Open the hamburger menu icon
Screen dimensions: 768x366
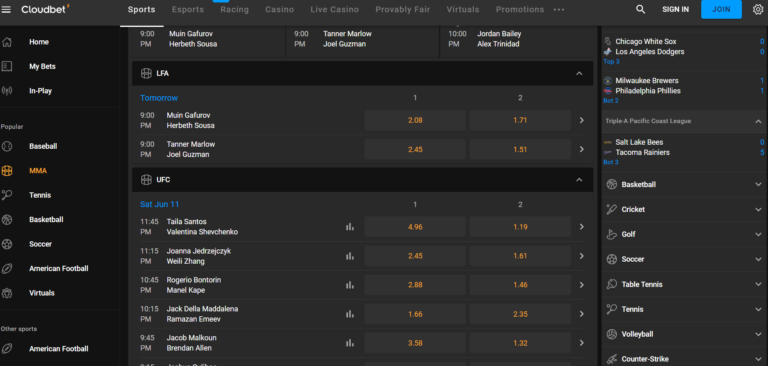6,9
